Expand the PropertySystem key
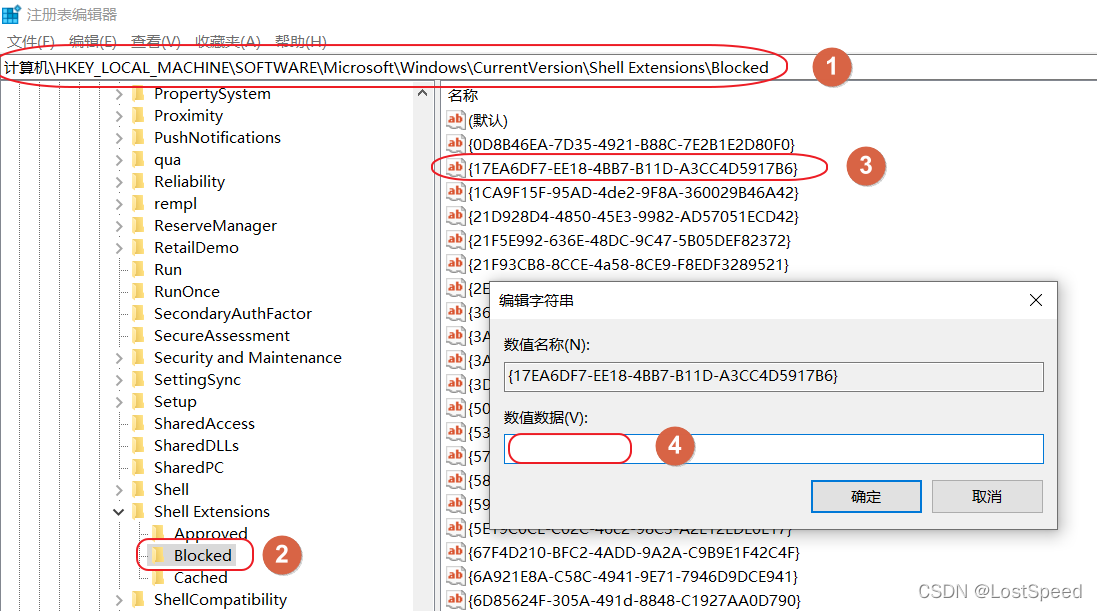 [118, 94]
